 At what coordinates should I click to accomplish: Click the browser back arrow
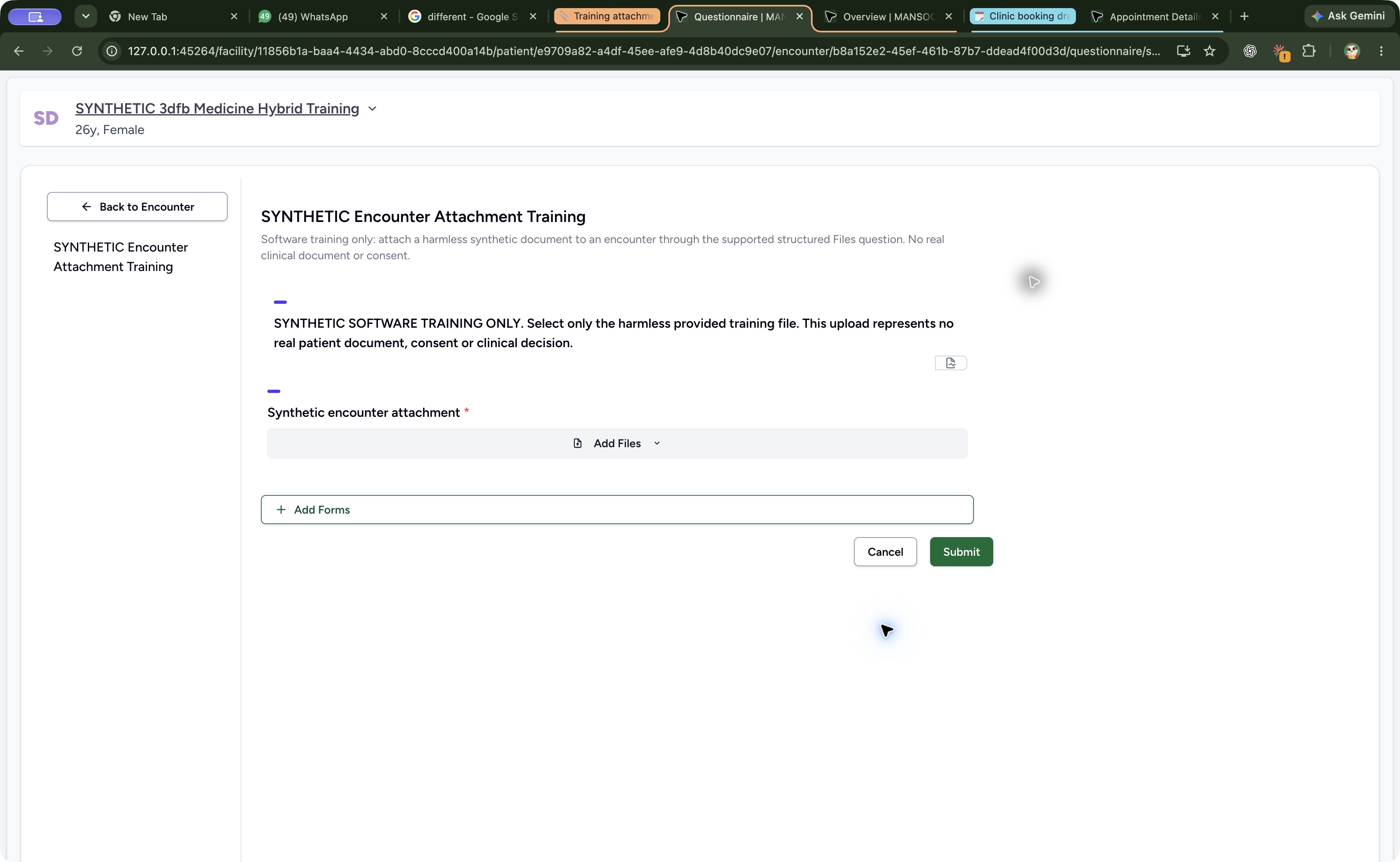click(x=18, y=51)
